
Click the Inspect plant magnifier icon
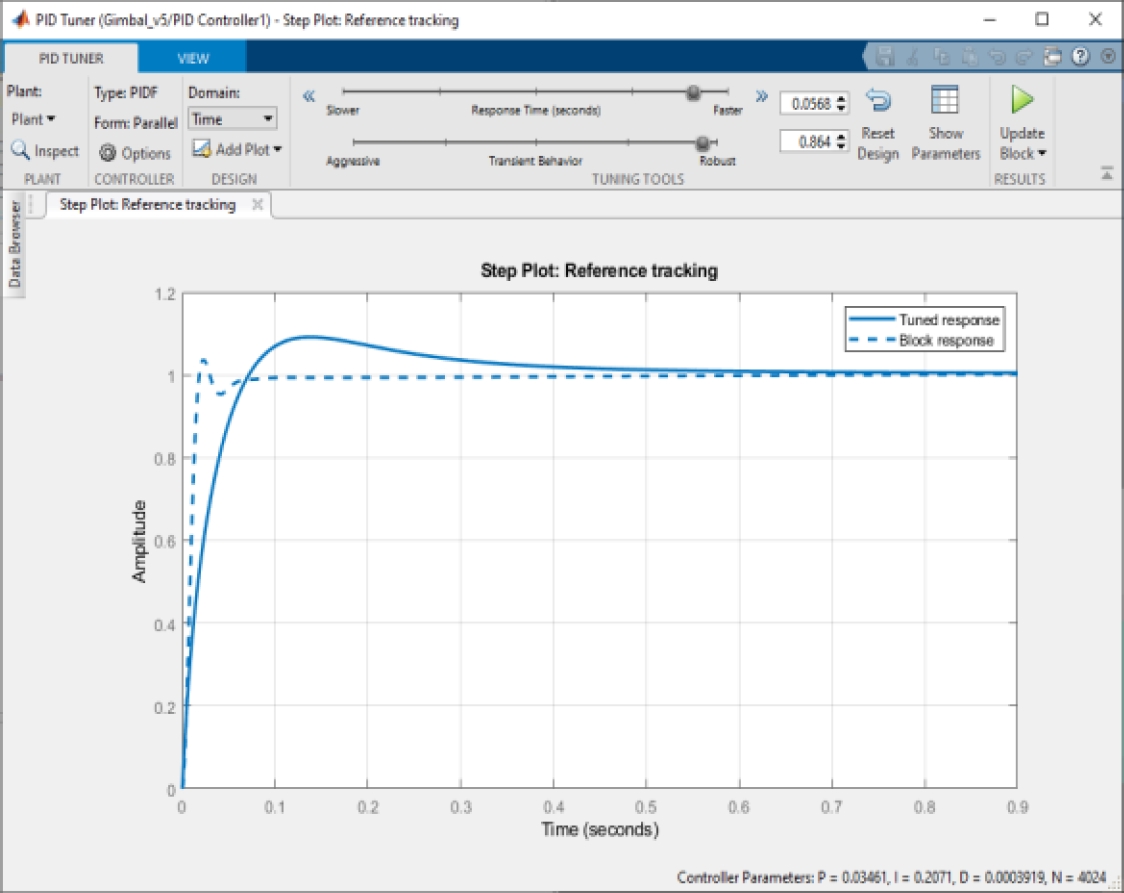click(20, 151)
